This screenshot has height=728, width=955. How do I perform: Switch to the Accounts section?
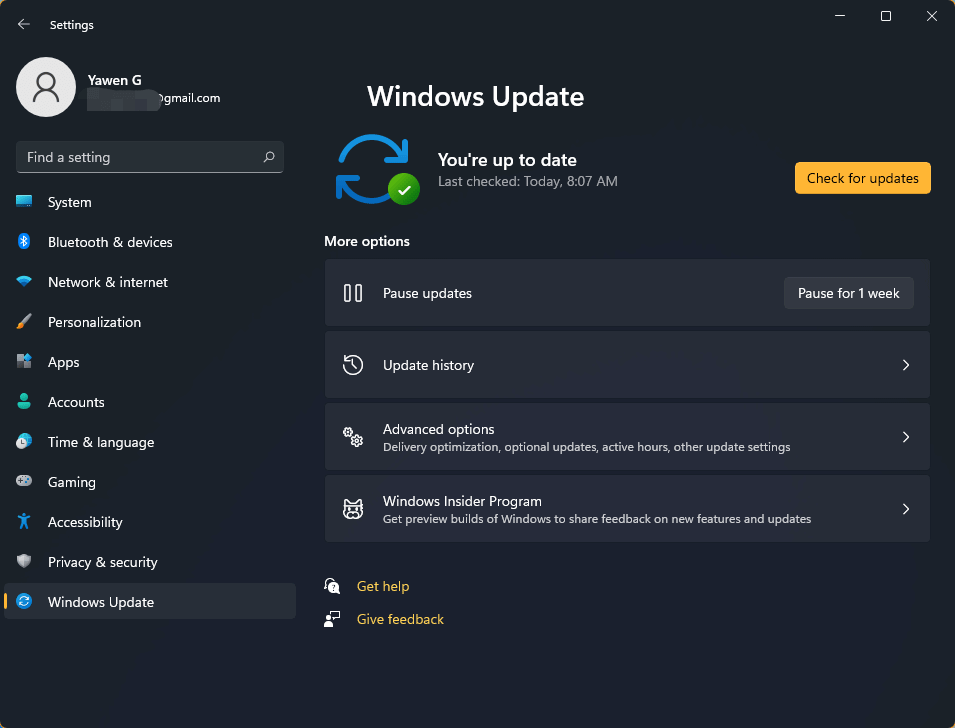pyautogui.click(x=75, y=402)
